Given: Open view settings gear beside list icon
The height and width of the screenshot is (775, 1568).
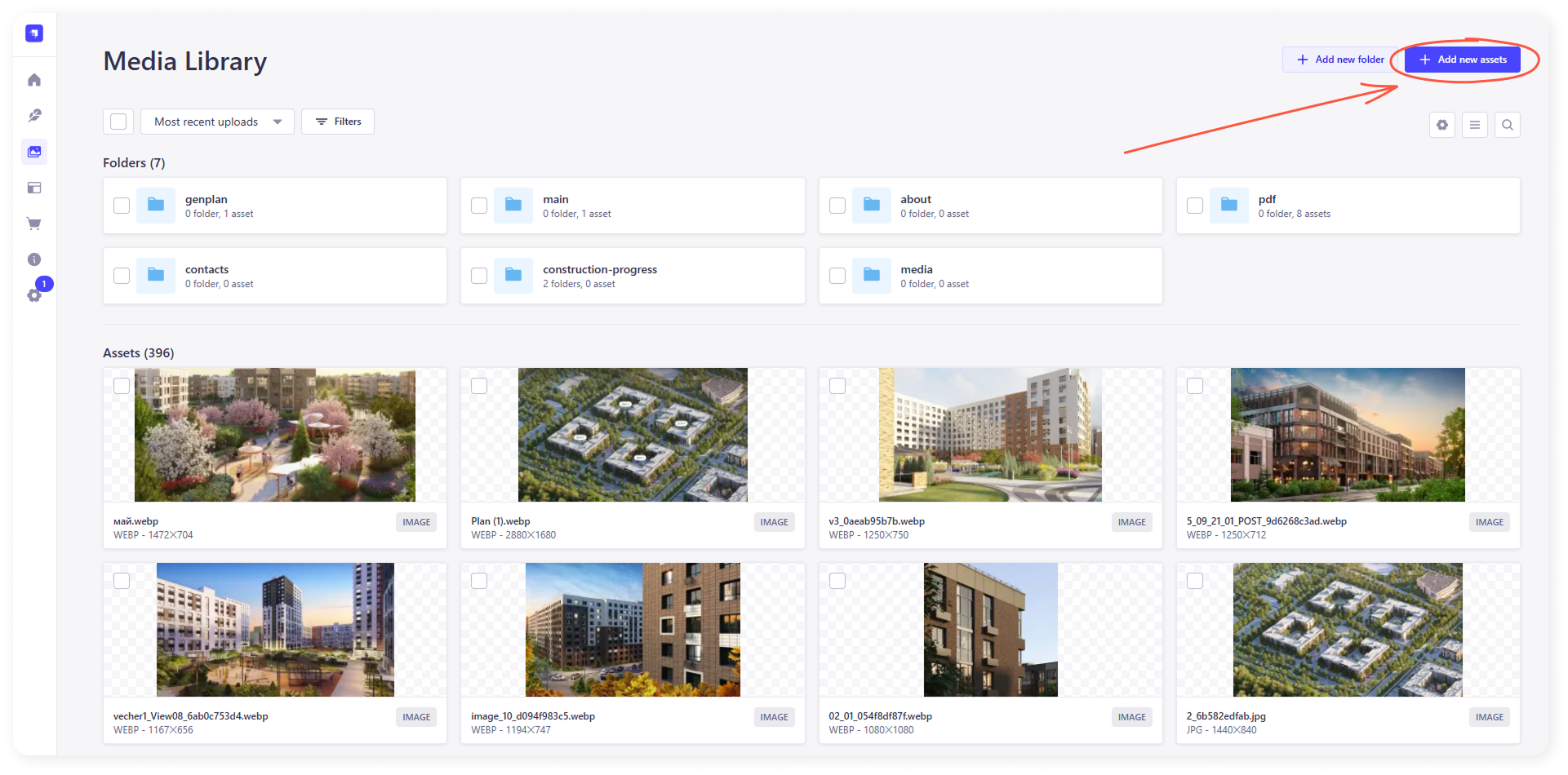Looking at the screenshot, I should click(1441, 125).
